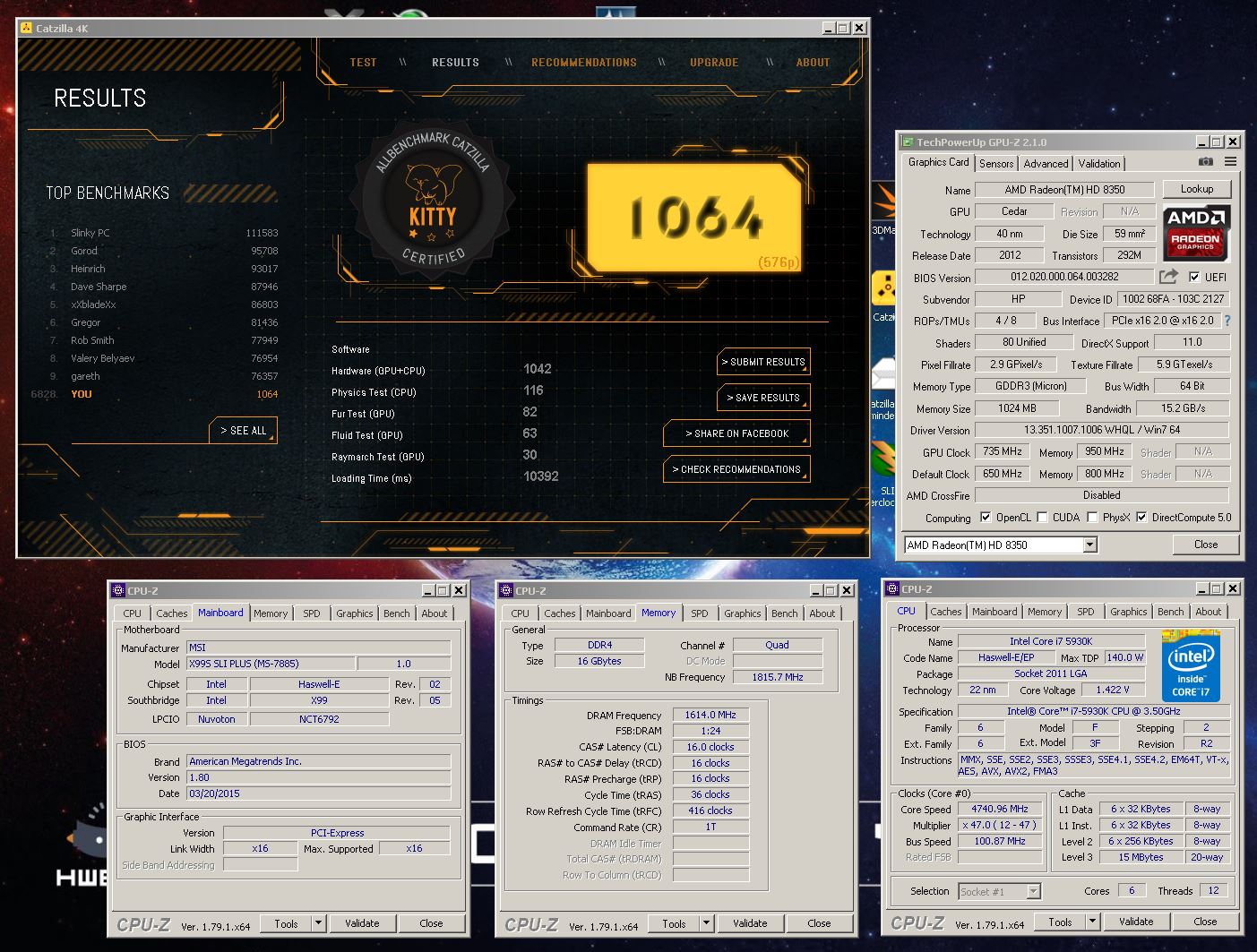Click the DRAM Frequency value 1614.0 MHz
Screen dimensions: 1257x952
coord(710,715)
